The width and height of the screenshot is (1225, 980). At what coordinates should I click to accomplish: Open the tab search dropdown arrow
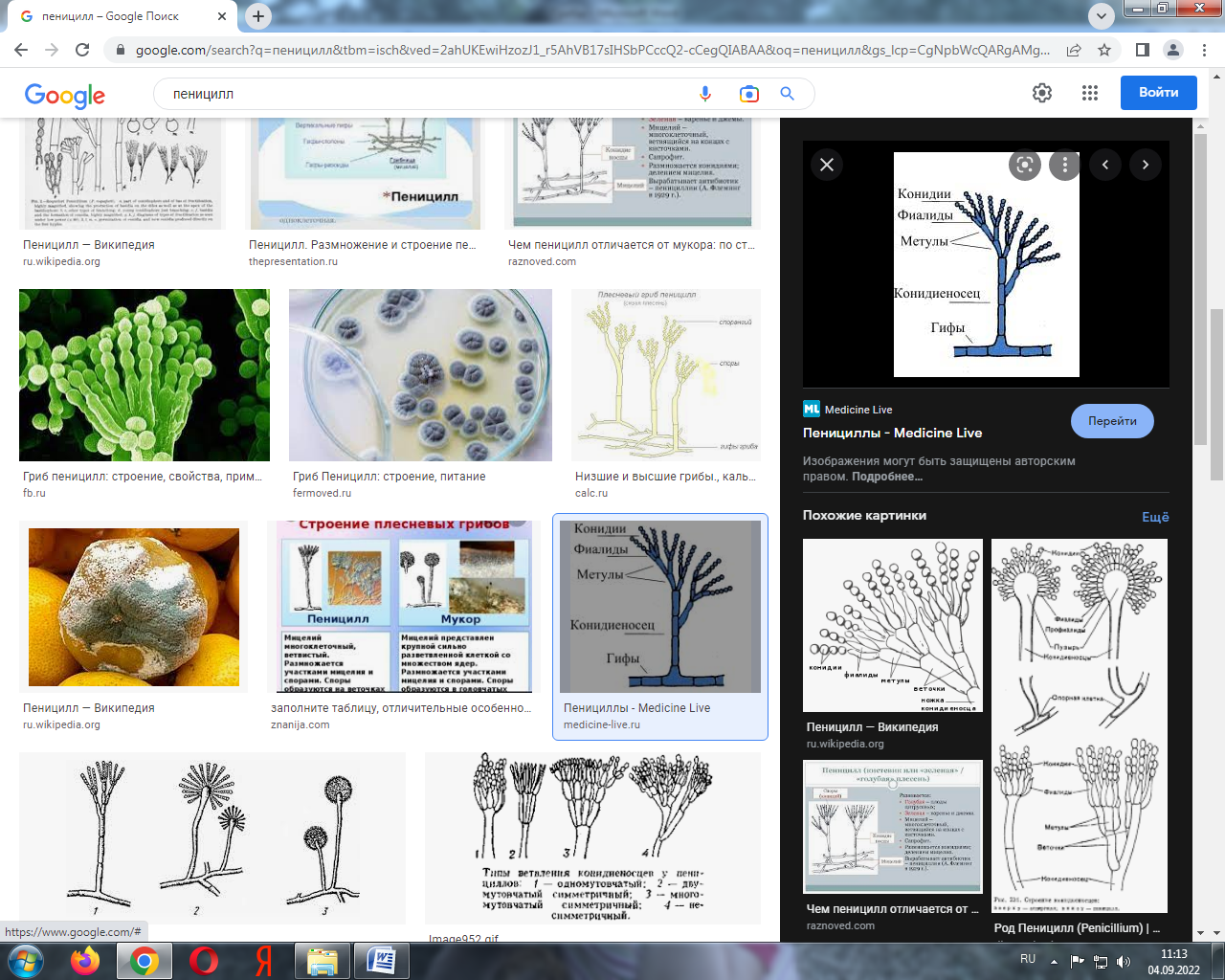1102,16
